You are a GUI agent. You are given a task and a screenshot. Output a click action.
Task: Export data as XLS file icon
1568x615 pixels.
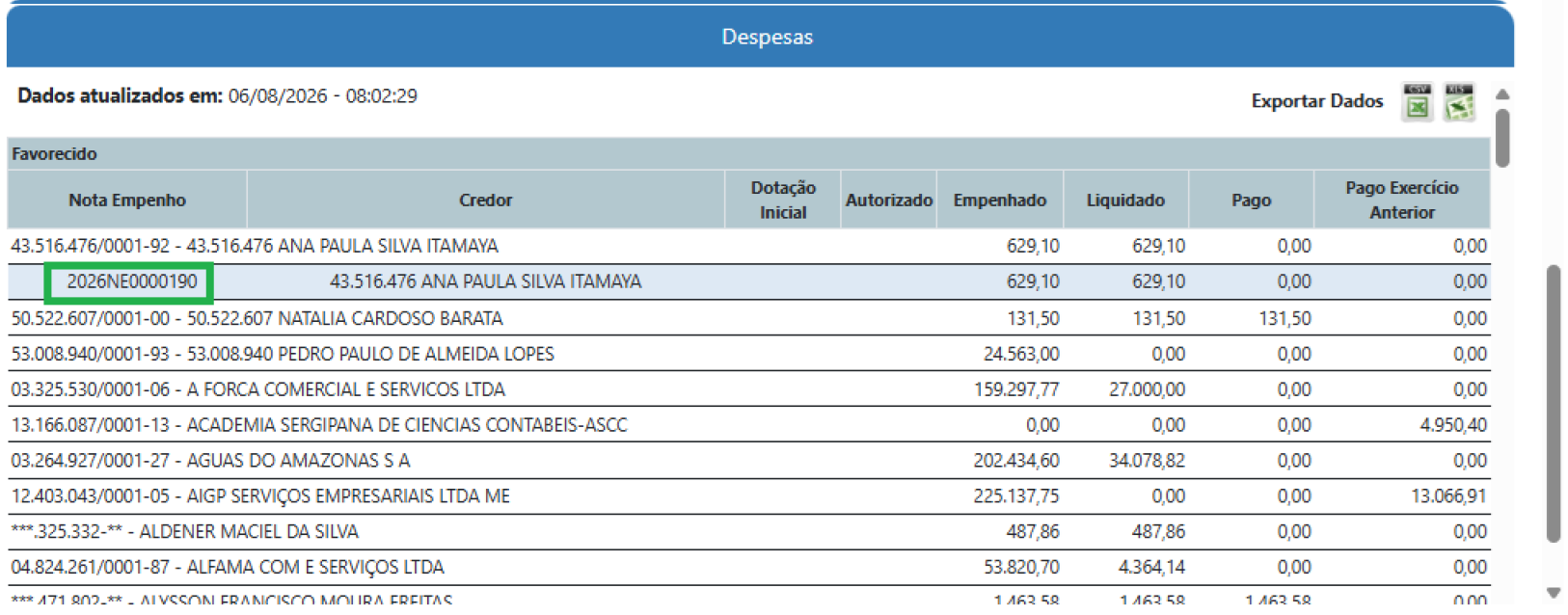(x=1459, y=102)
